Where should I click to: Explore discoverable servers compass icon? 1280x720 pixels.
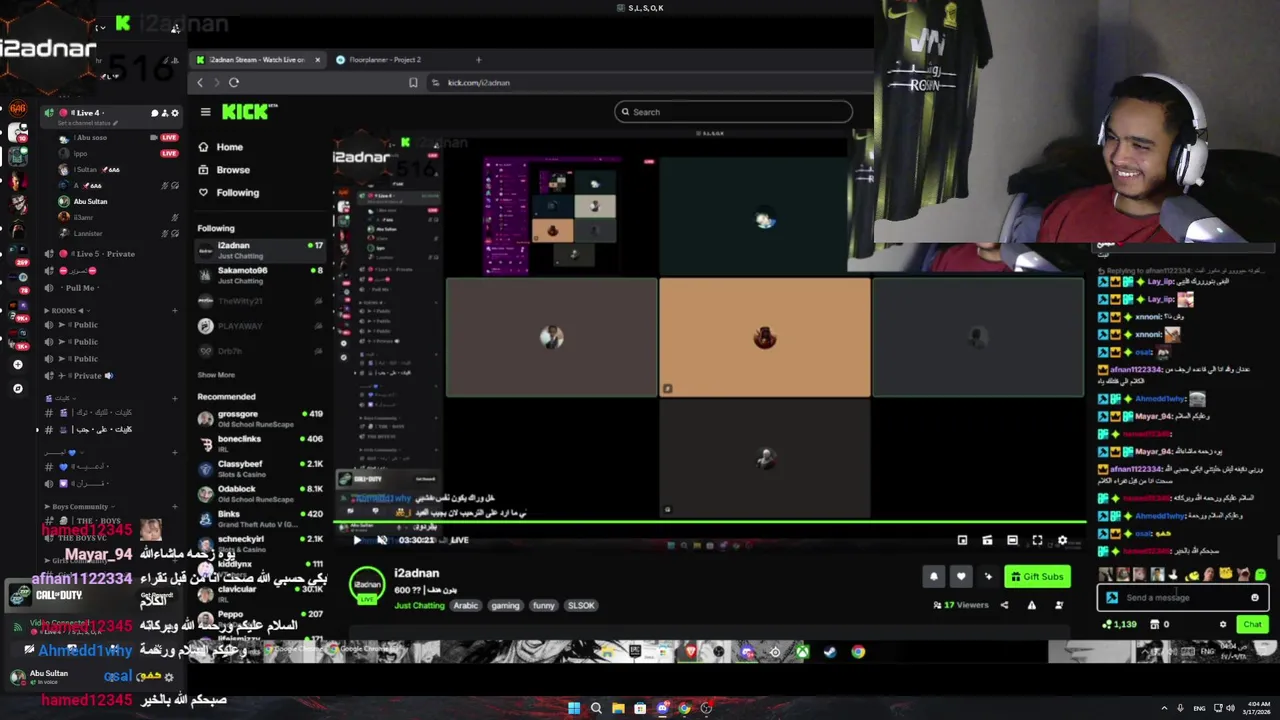pos(17,388)
